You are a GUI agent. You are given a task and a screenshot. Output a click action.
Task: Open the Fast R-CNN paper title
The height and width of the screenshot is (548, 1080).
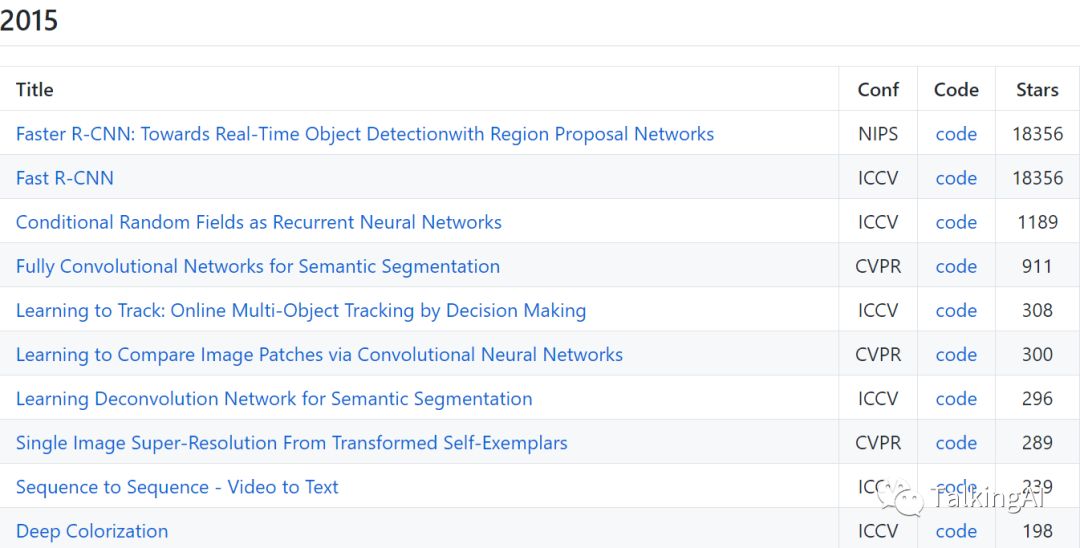[x=65, y=178]
